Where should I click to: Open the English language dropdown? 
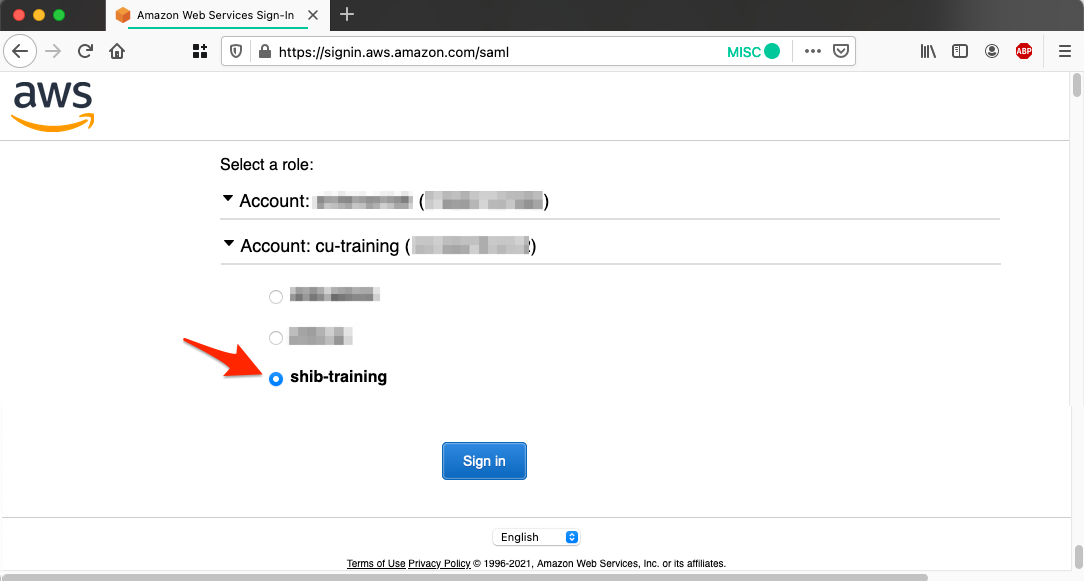[536, 537]
